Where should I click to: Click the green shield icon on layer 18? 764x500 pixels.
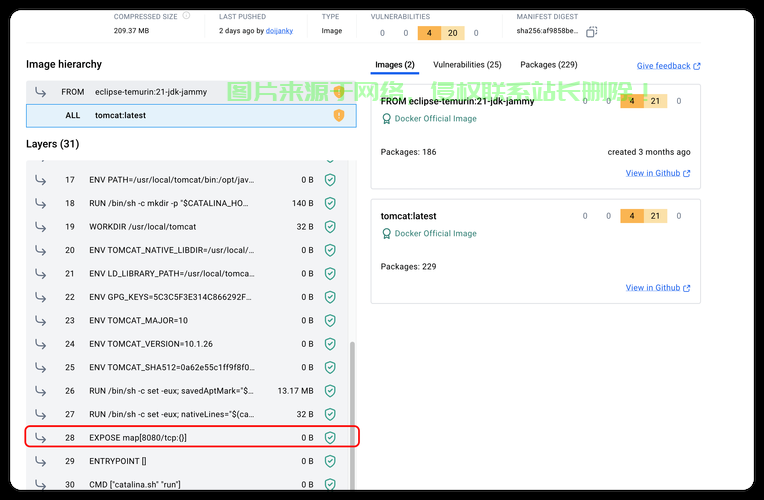coord(329,203)
